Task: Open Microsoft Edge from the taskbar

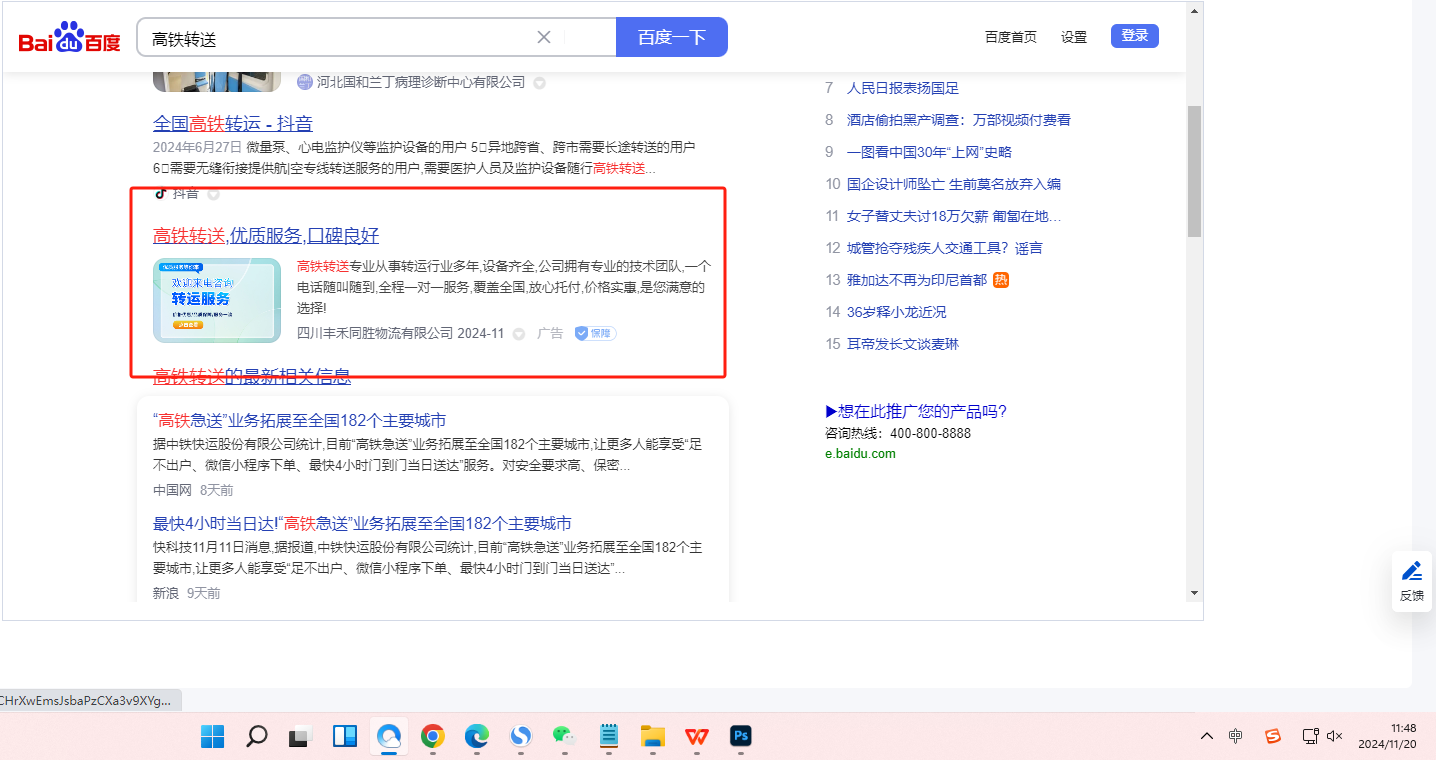Action: click(x=477, y=737)
